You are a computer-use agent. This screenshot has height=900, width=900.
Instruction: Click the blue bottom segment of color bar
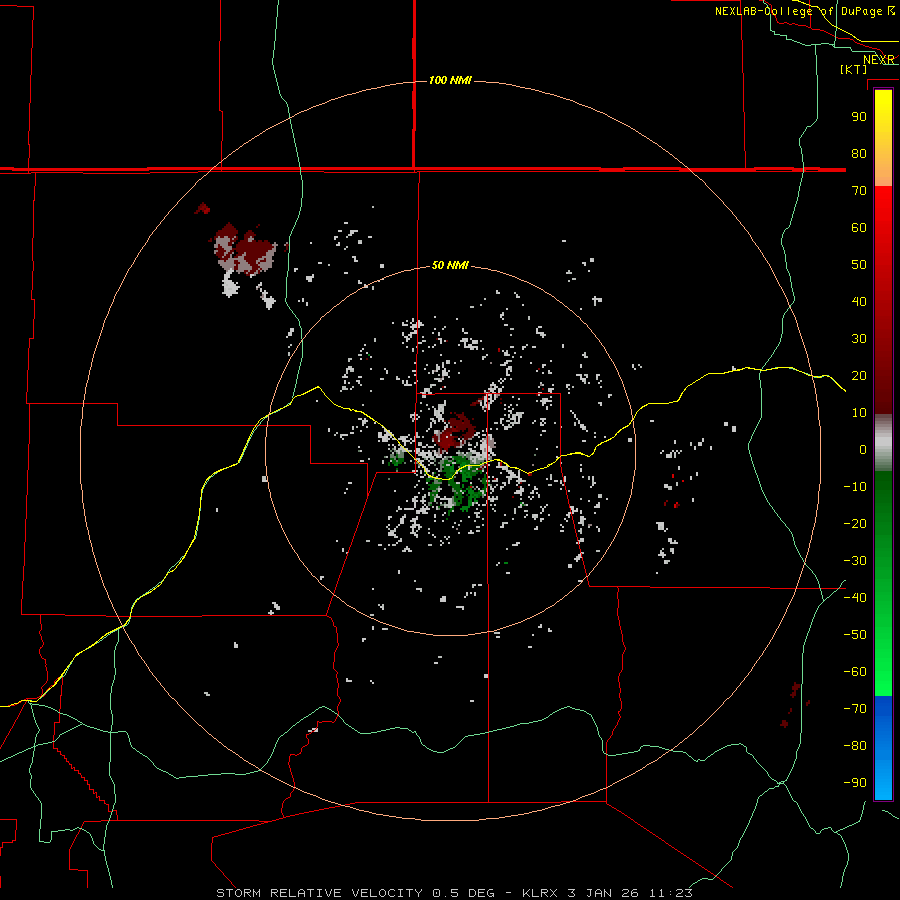point(883,747)
